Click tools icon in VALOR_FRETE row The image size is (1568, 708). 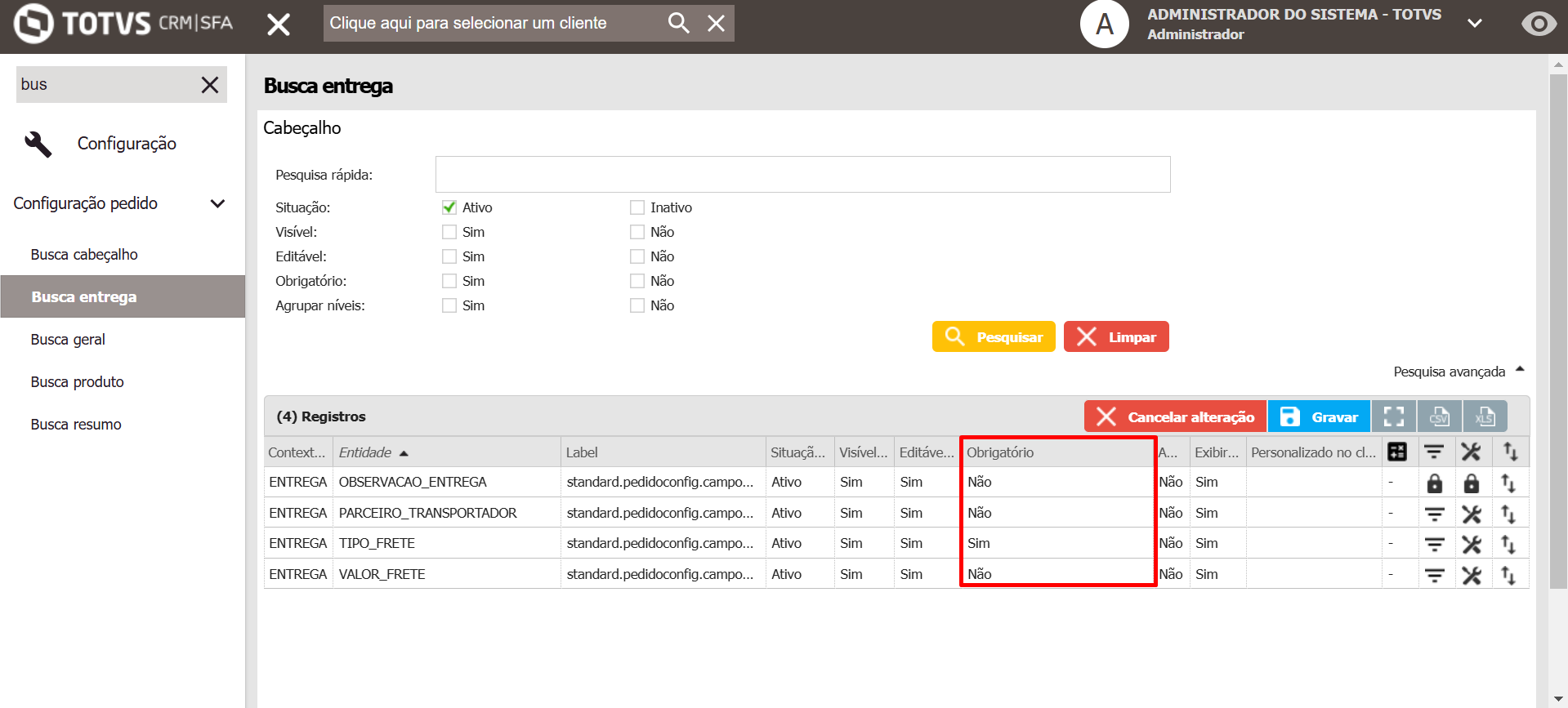1471,575
